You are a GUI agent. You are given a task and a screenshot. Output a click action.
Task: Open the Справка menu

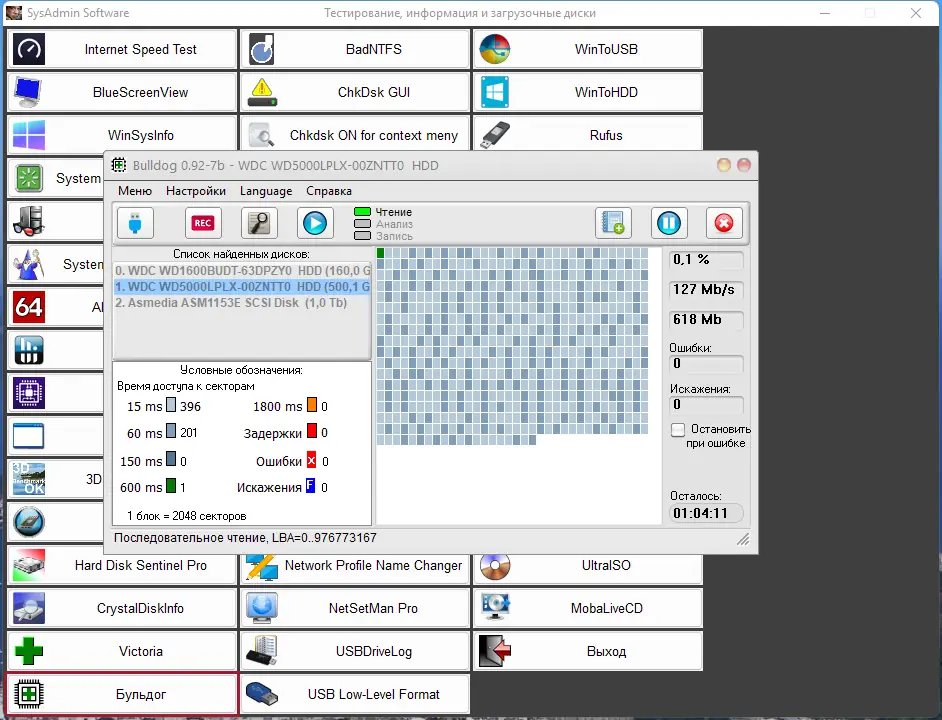coord(329,191)
